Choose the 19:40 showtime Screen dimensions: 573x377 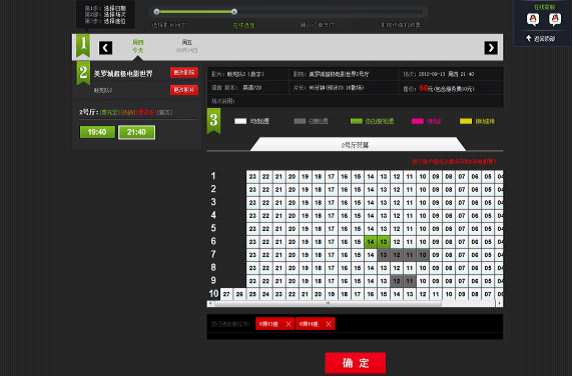point(97,132)
